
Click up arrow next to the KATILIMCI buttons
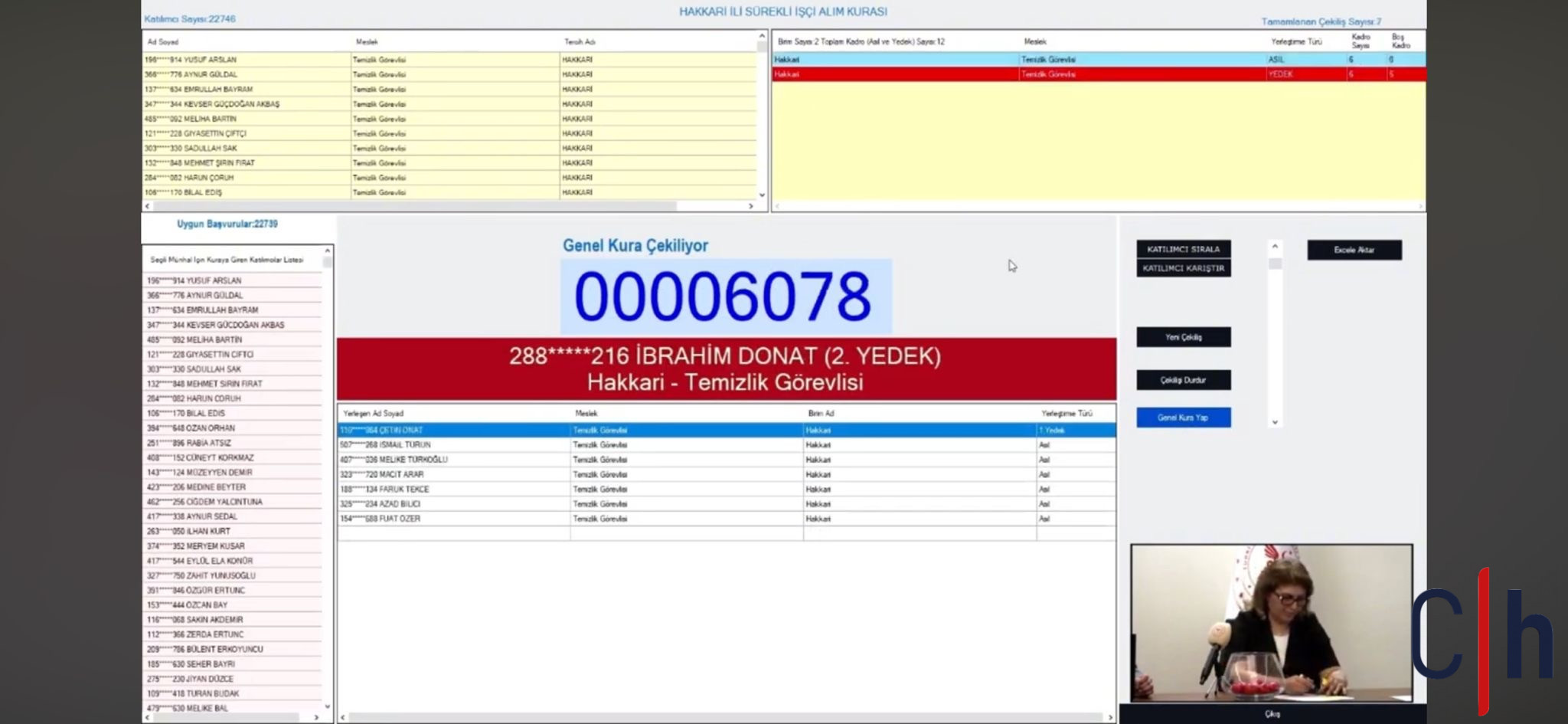pyautogui.click(x=1275, y=247)
